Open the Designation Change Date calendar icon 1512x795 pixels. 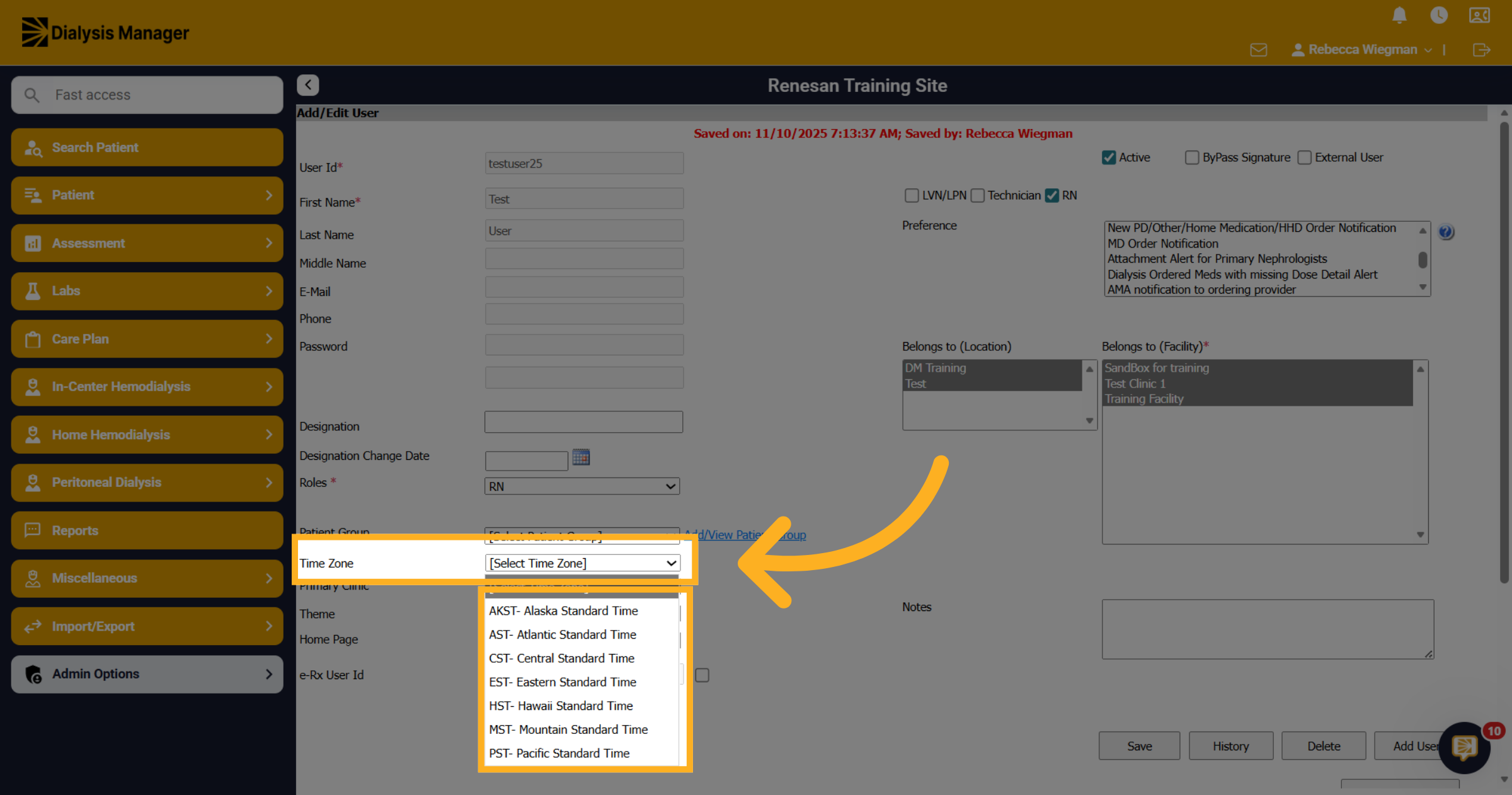[x=581, y=457]
